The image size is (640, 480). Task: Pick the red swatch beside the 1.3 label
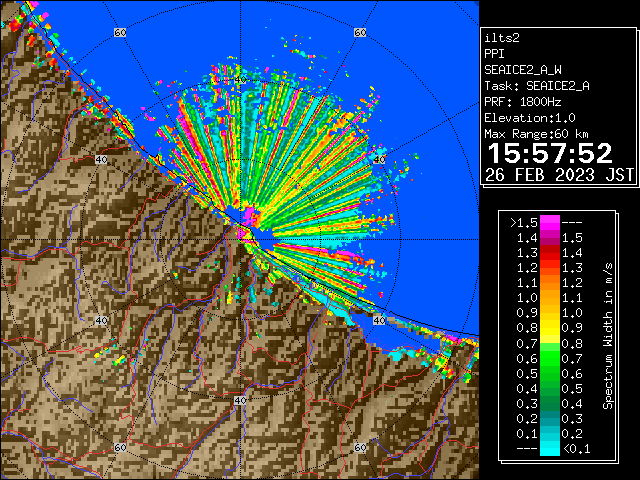[550, 253]
